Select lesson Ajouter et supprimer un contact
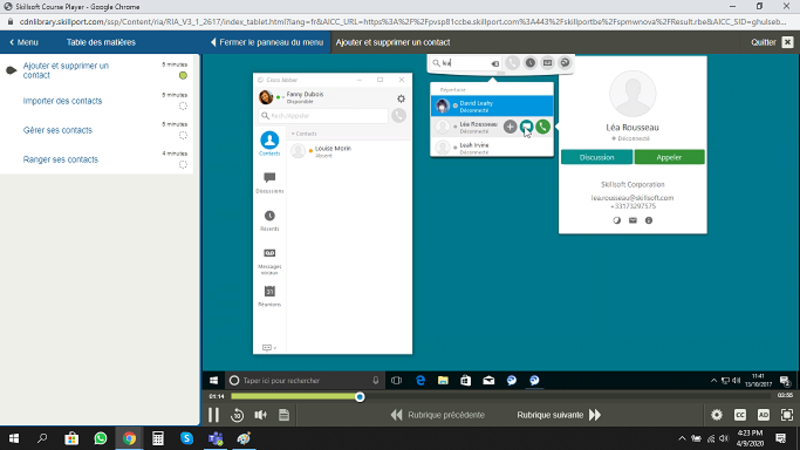The image size is (800, 450). tap(66, 70)
